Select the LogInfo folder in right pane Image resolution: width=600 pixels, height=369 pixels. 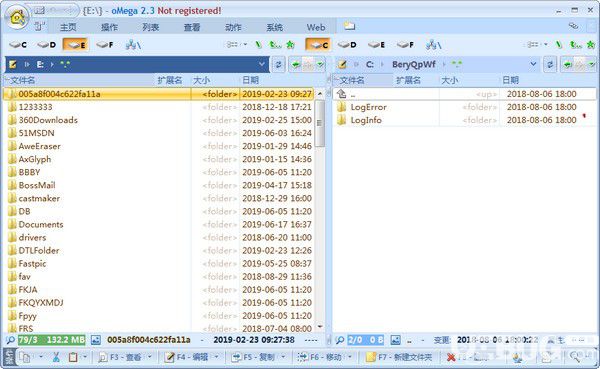[366, 120]
